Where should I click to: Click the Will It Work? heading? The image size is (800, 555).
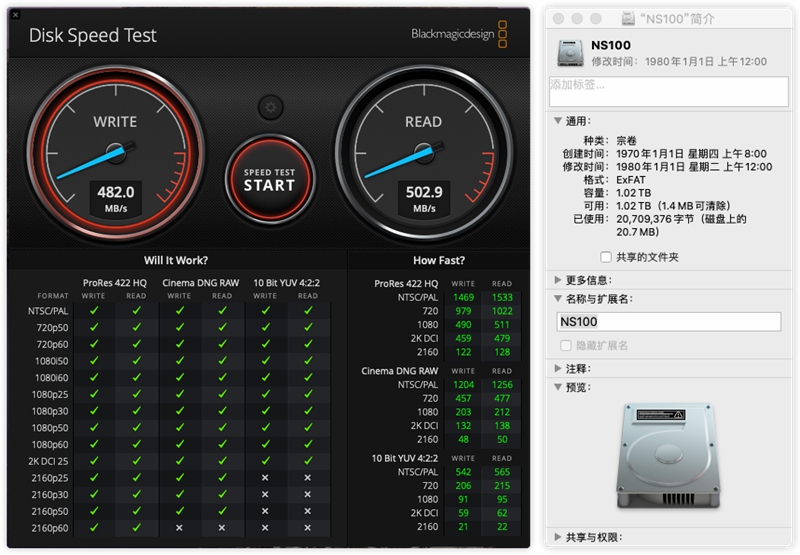coord(176,260)
